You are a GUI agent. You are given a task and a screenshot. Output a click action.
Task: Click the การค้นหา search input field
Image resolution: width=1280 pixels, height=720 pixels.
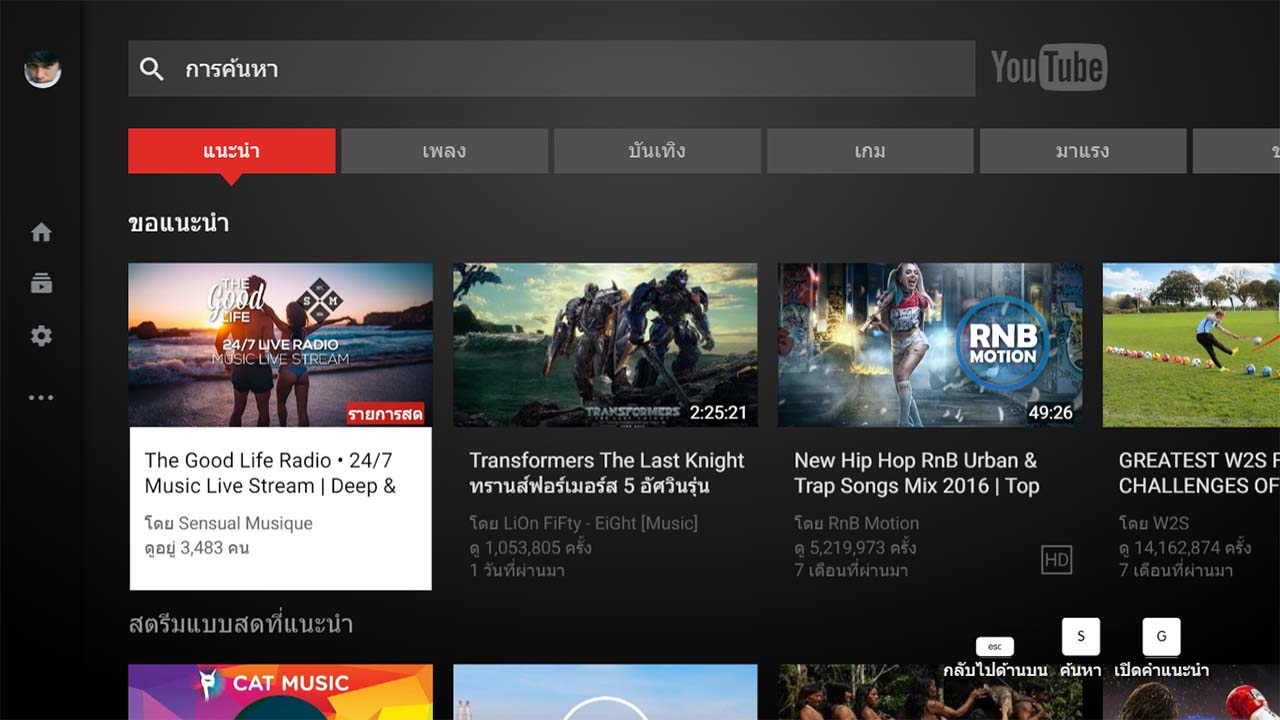[x=550, y=69]
